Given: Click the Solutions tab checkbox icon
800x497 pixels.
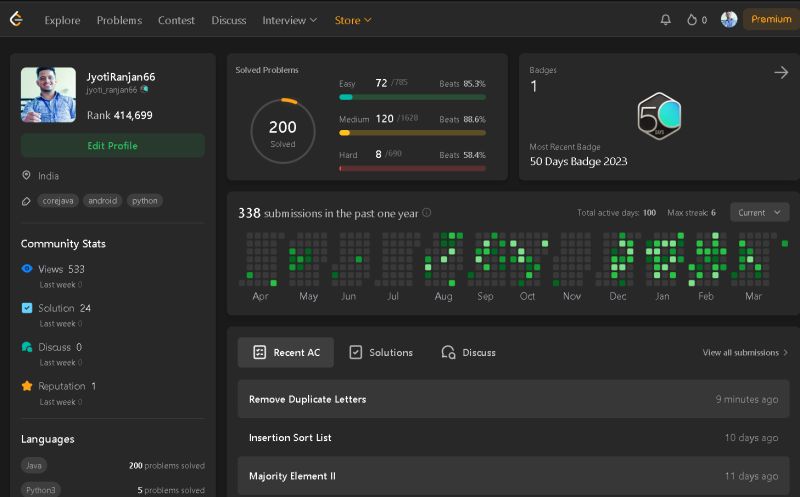Looking at the screenshot, I should click(x=356, y=352).
